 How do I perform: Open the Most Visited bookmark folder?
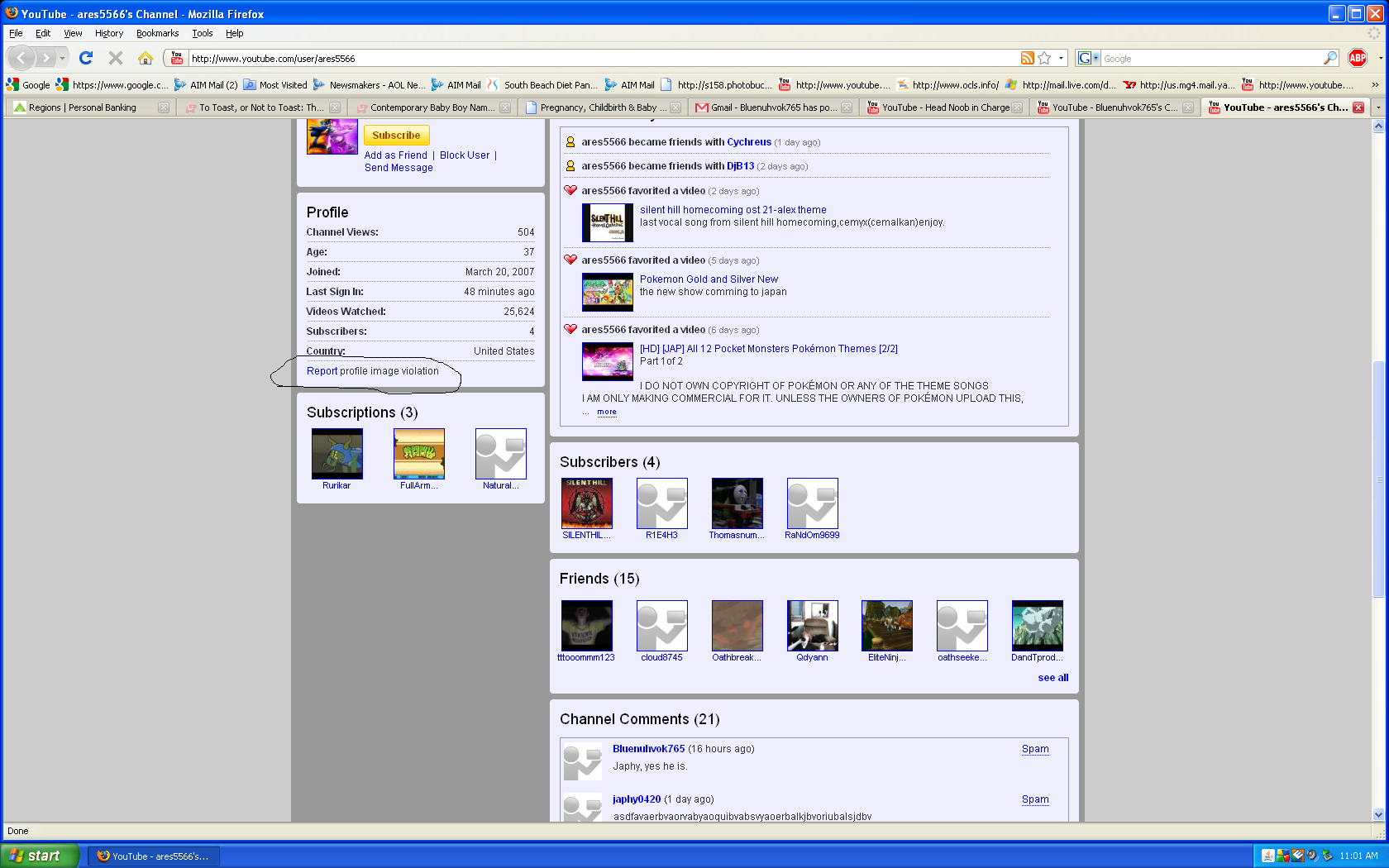tap(275, 84)
